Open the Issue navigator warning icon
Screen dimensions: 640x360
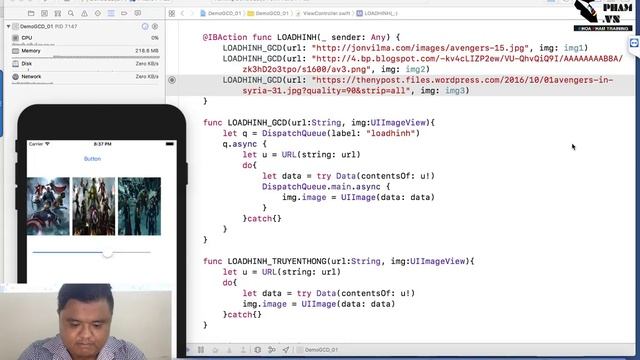84,13
